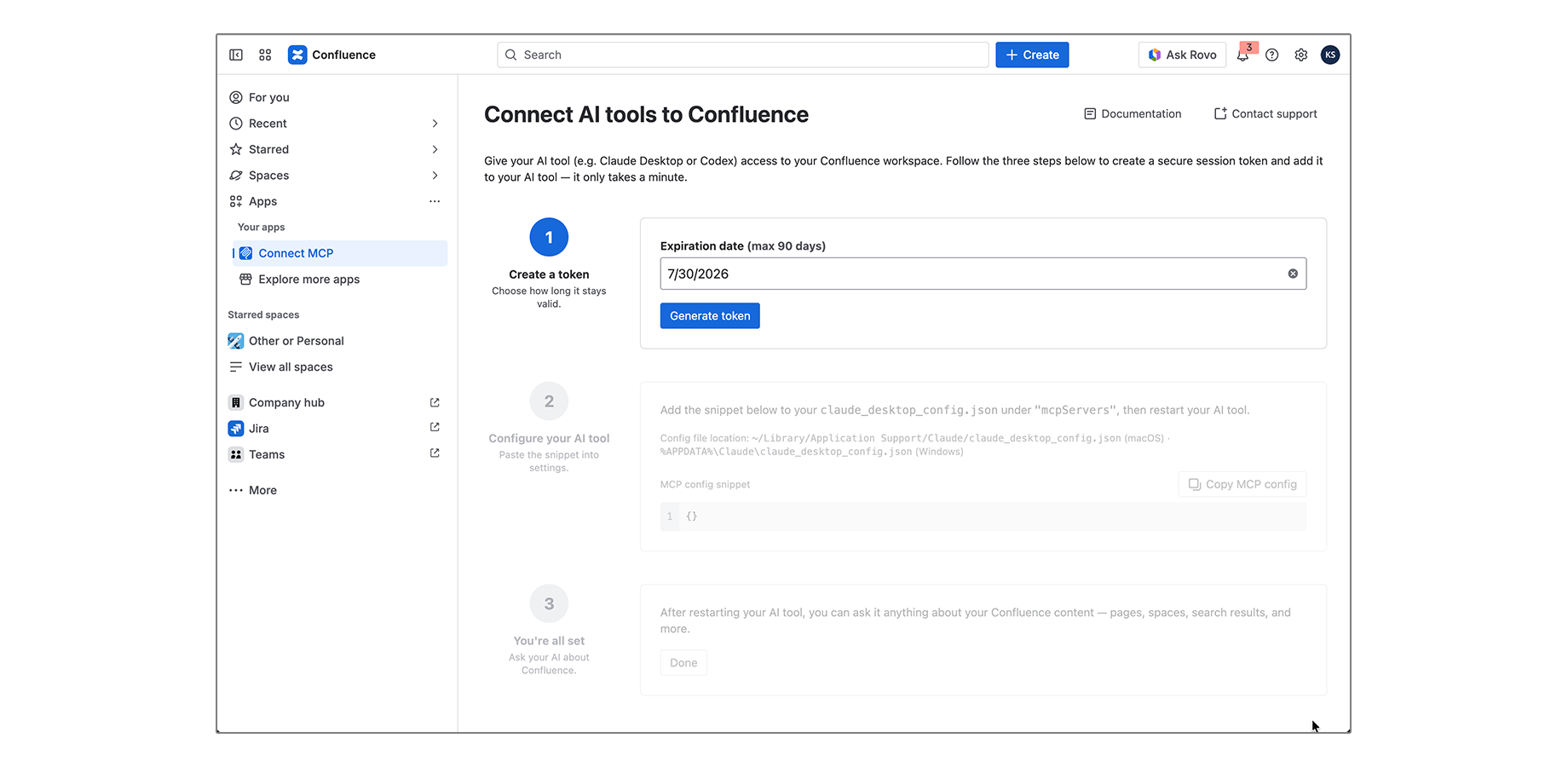This screenshot has height=767, width=1568.
Task: Click the step 1 circle
Action: pos(549,238)
